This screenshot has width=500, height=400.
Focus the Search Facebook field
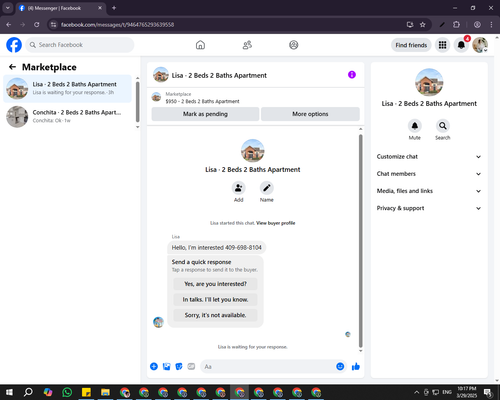(80, 45)
